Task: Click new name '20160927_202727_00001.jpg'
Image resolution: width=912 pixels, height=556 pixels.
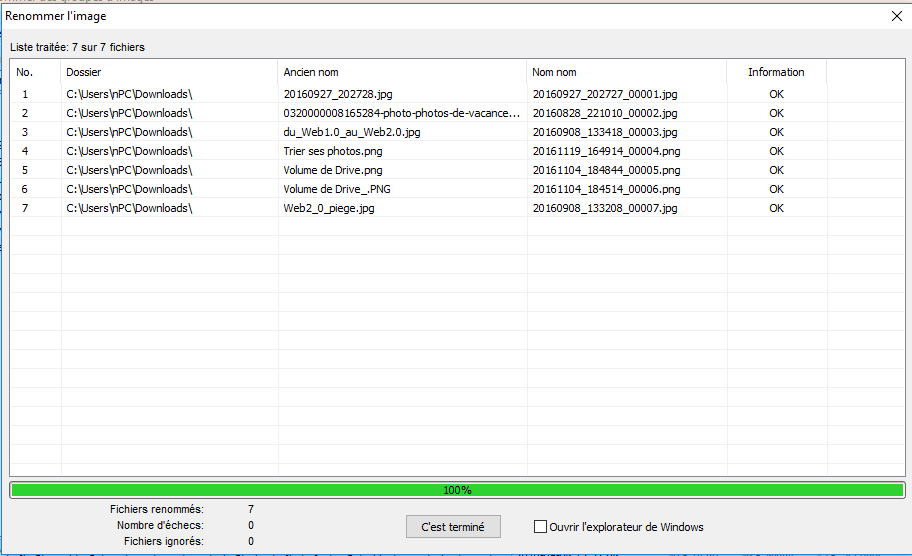Action: pos(605,94)
